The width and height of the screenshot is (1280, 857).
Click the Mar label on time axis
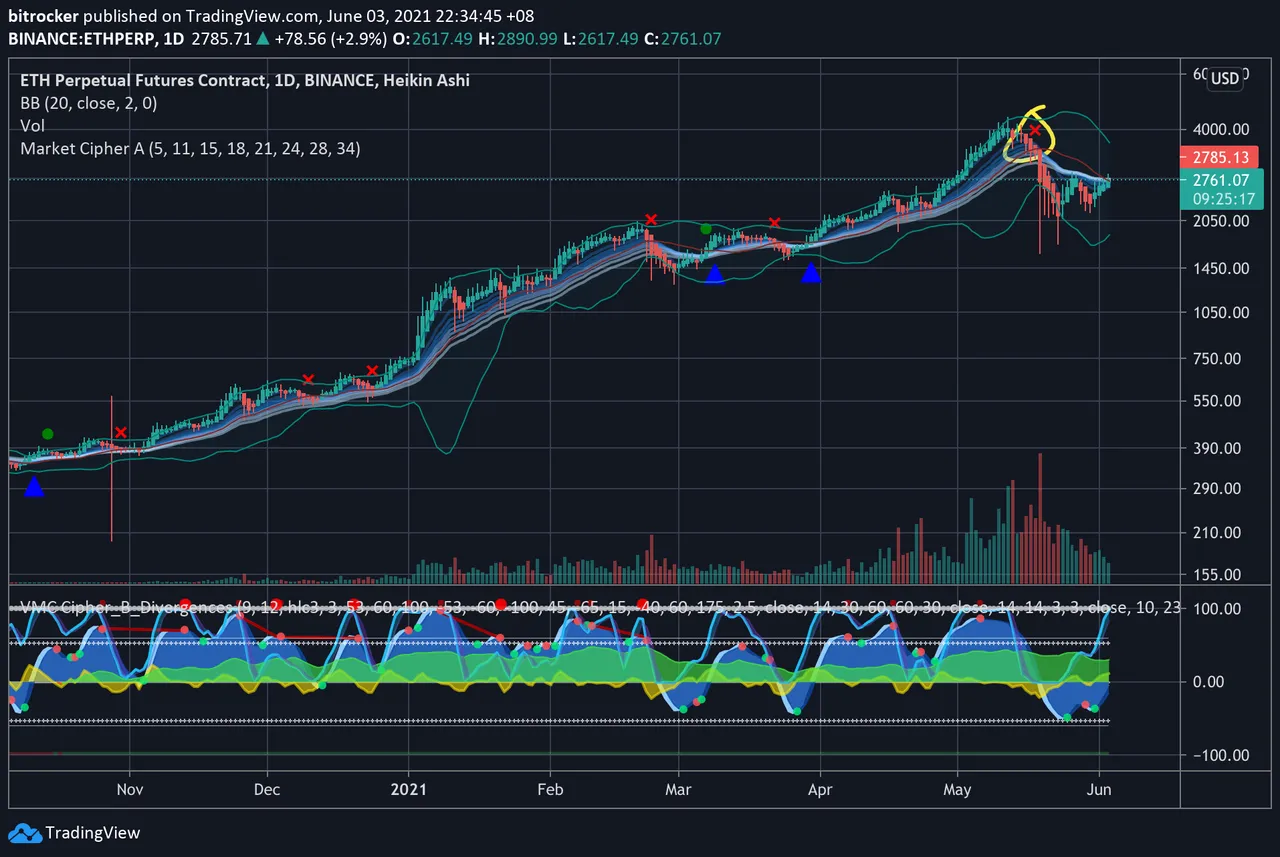678,789
